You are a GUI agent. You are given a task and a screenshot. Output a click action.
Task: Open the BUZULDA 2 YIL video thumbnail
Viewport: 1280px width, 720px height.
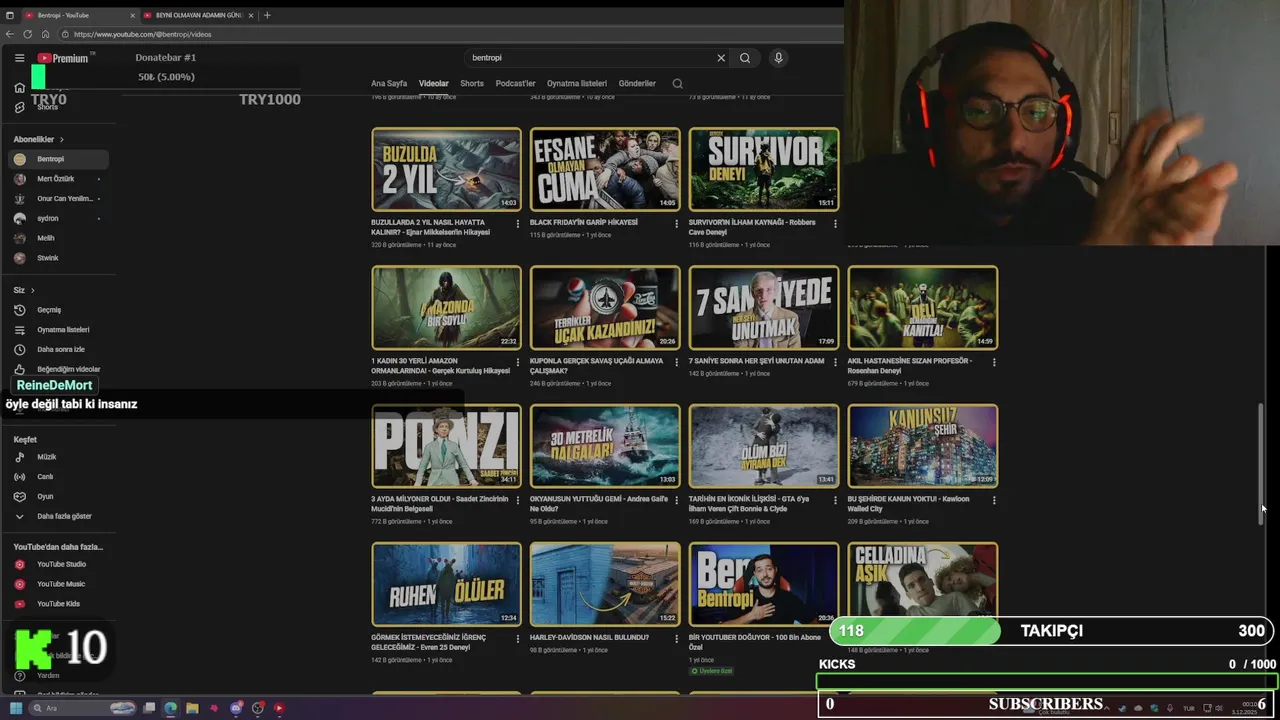click(x=446, y=169)
